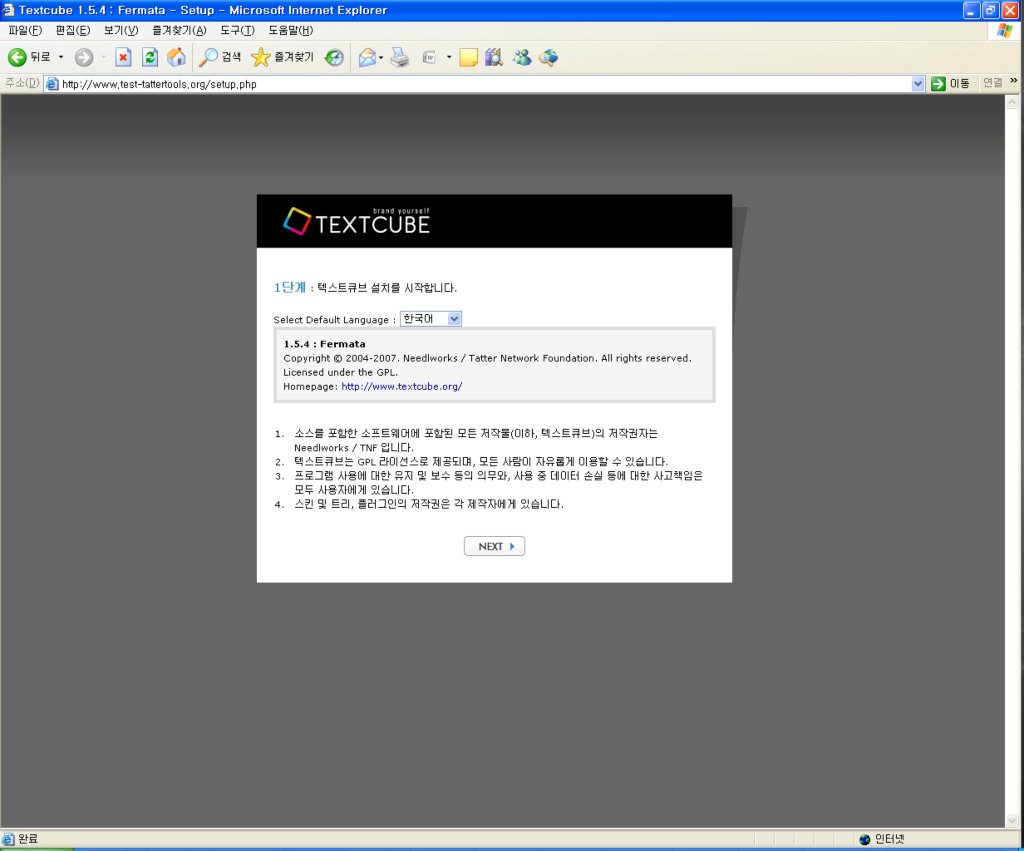Minimize the Internet Explorer window
1024x851 pixels.
972,10
